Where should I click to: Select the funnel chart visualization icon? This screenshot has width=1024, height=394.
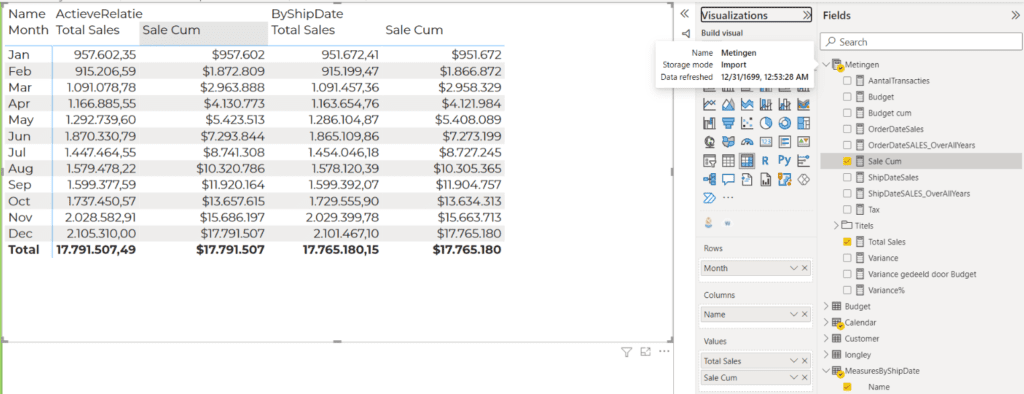click(x=728, y=123)
